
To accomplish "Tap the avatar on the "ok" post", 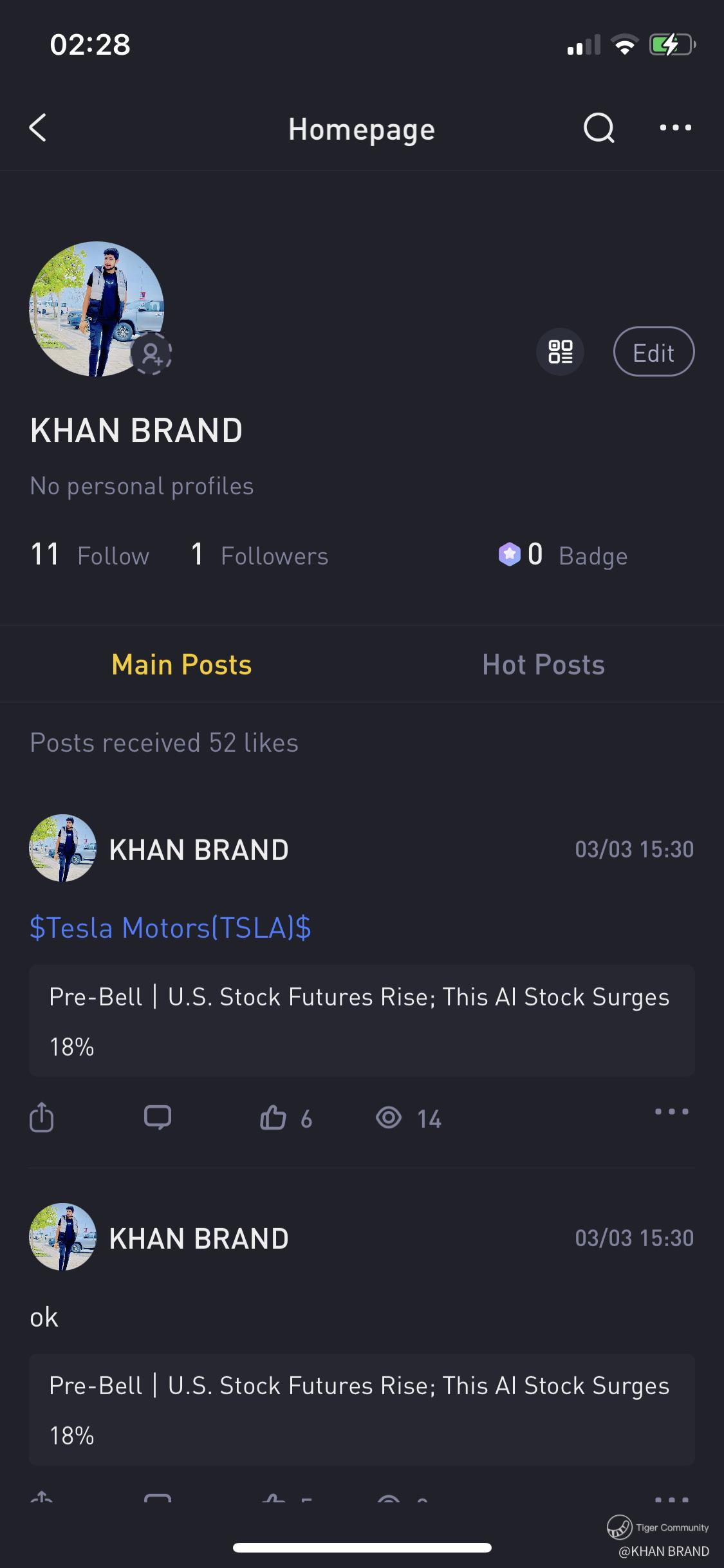I will point(62,1237).
